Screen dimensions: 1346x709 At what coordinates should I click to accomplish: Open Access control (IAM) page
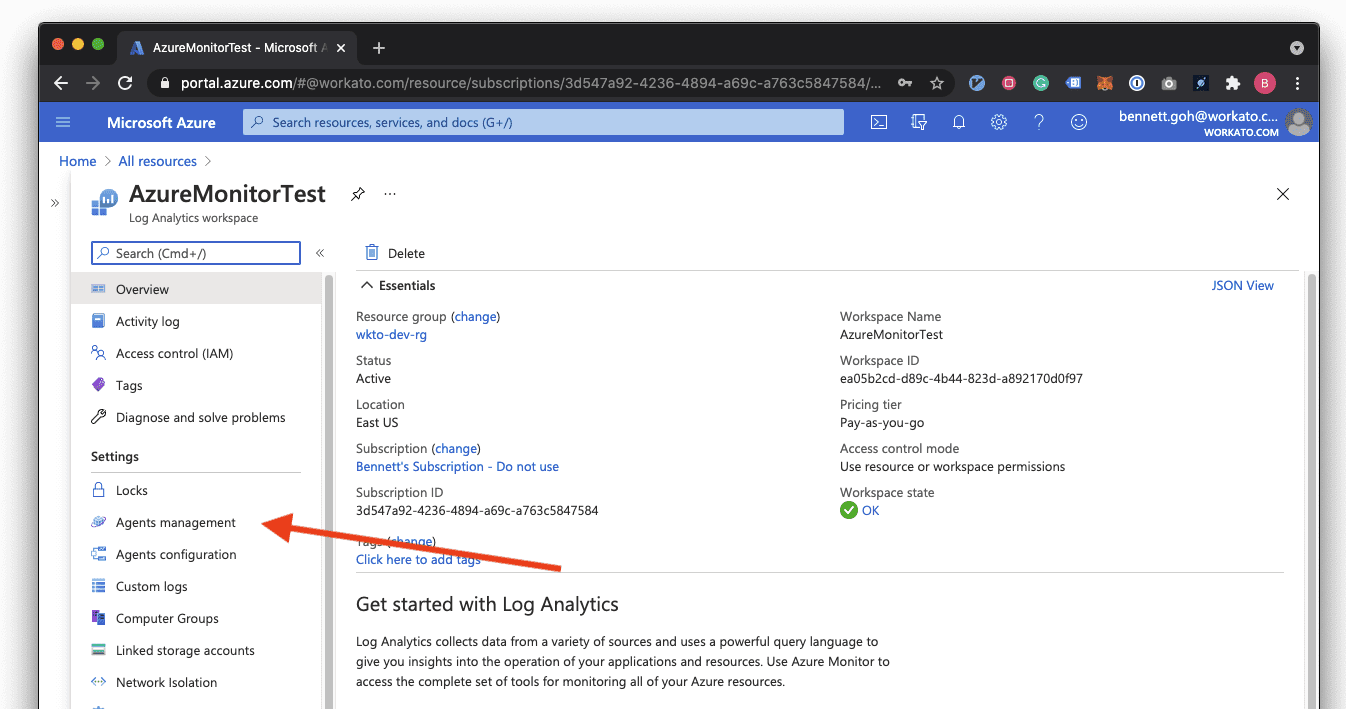[174, 353]
